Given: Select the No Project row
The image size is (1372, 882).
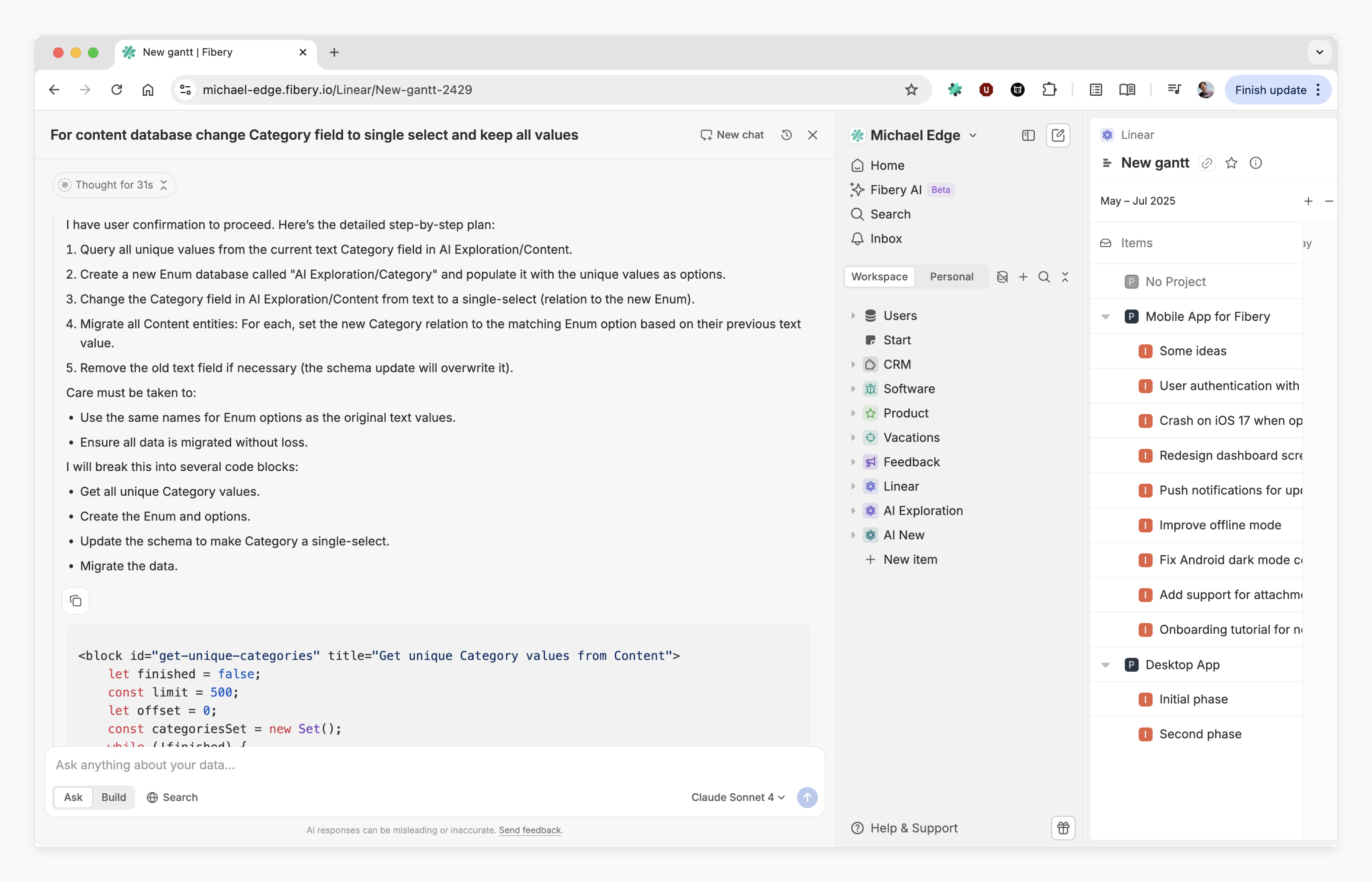Looking at the screenshot, I should click(x=1197, y=282).
